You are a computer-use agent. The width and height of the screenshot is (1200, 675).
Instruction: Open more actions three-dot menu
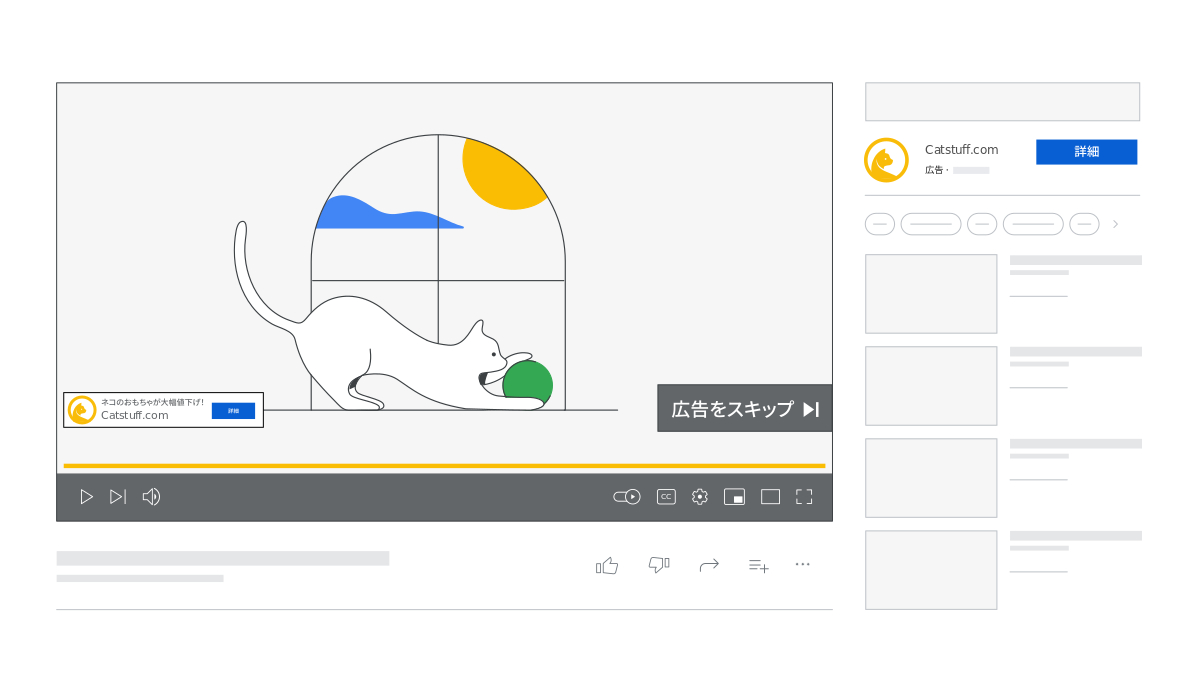(802, 564)
